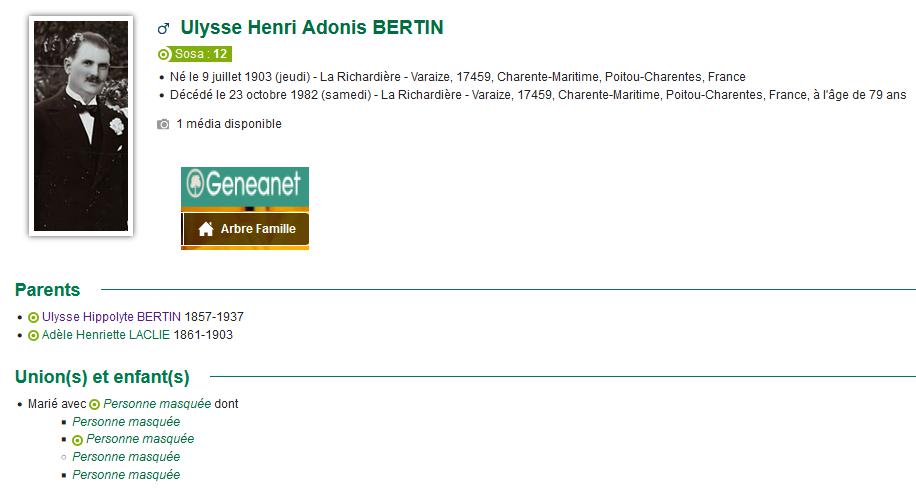
Task: Click Sosa marker next to masked spouse
Action: tap(94, 404)
